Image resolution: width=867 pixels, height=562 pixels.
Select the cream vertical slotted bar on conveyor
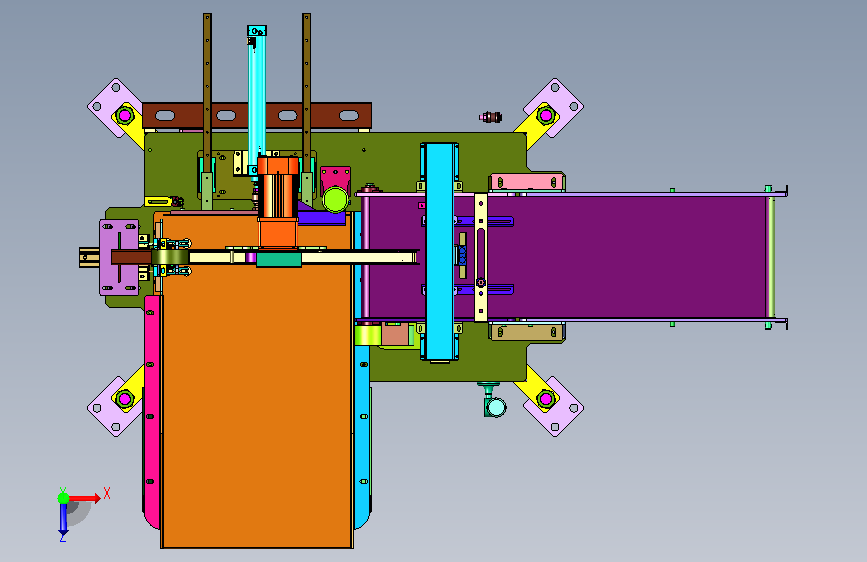point(481,257)
